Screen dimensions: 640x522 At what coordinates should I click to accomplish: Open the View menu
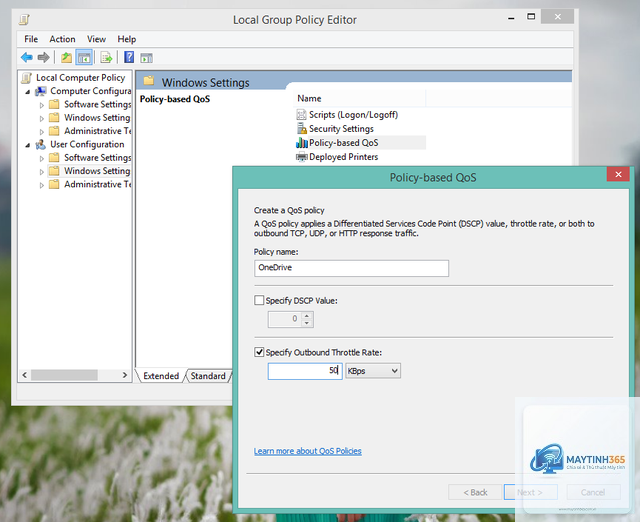(x=96, y=39)
